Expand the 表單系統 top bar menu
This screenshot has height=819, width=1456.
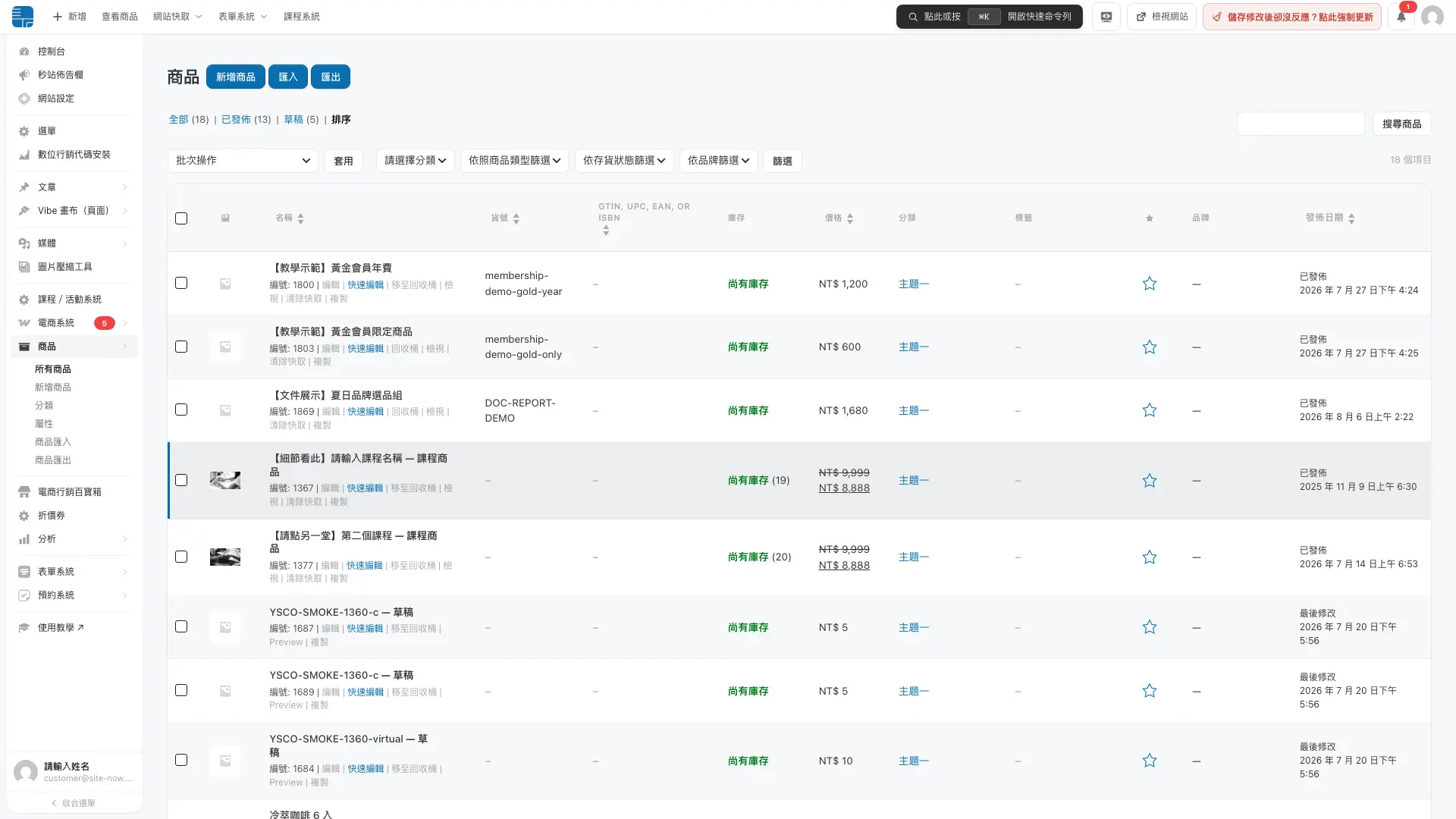click(243, 17)
